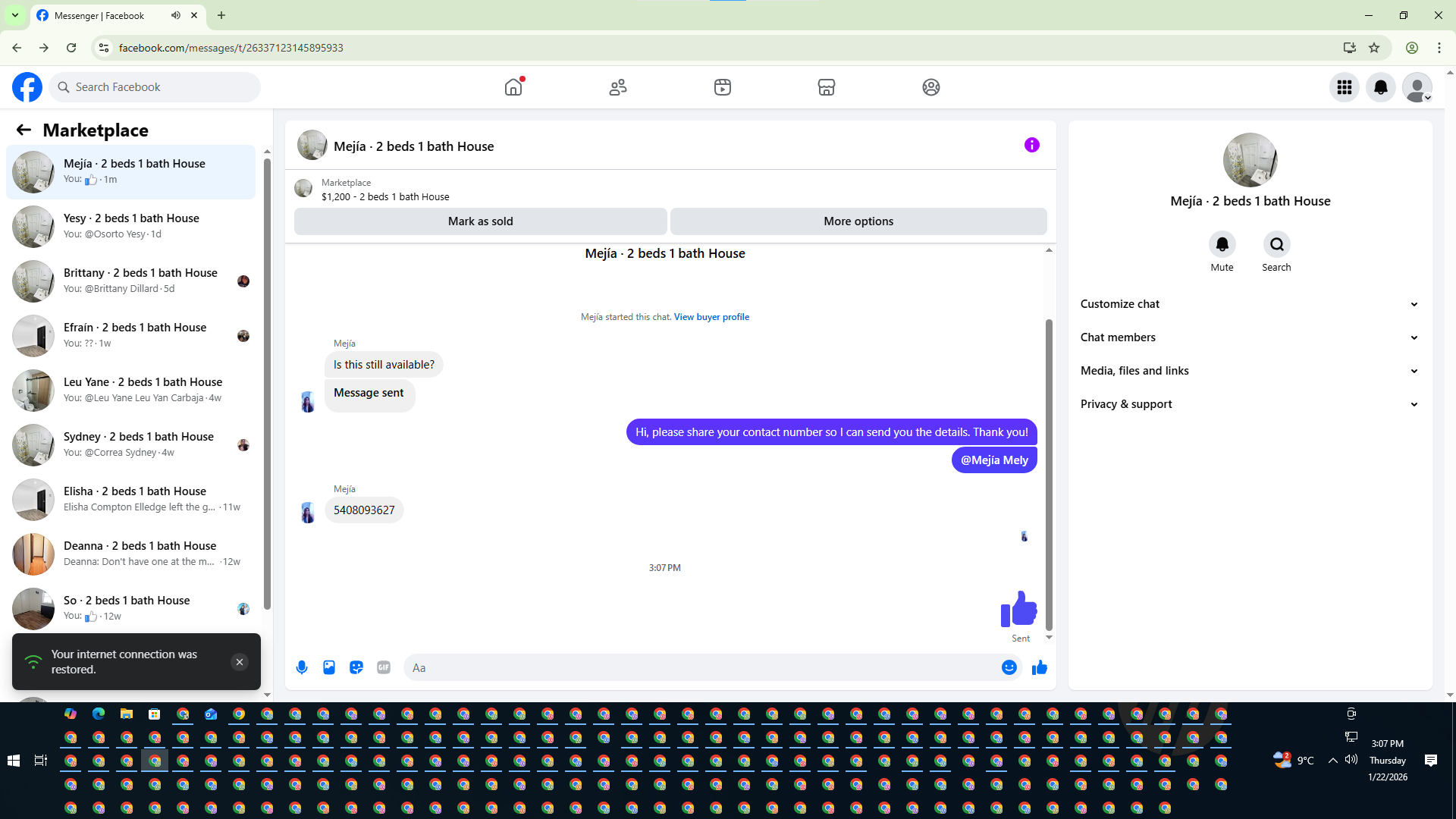
Task: Open conversation information icon
Action: (1032, 145)
